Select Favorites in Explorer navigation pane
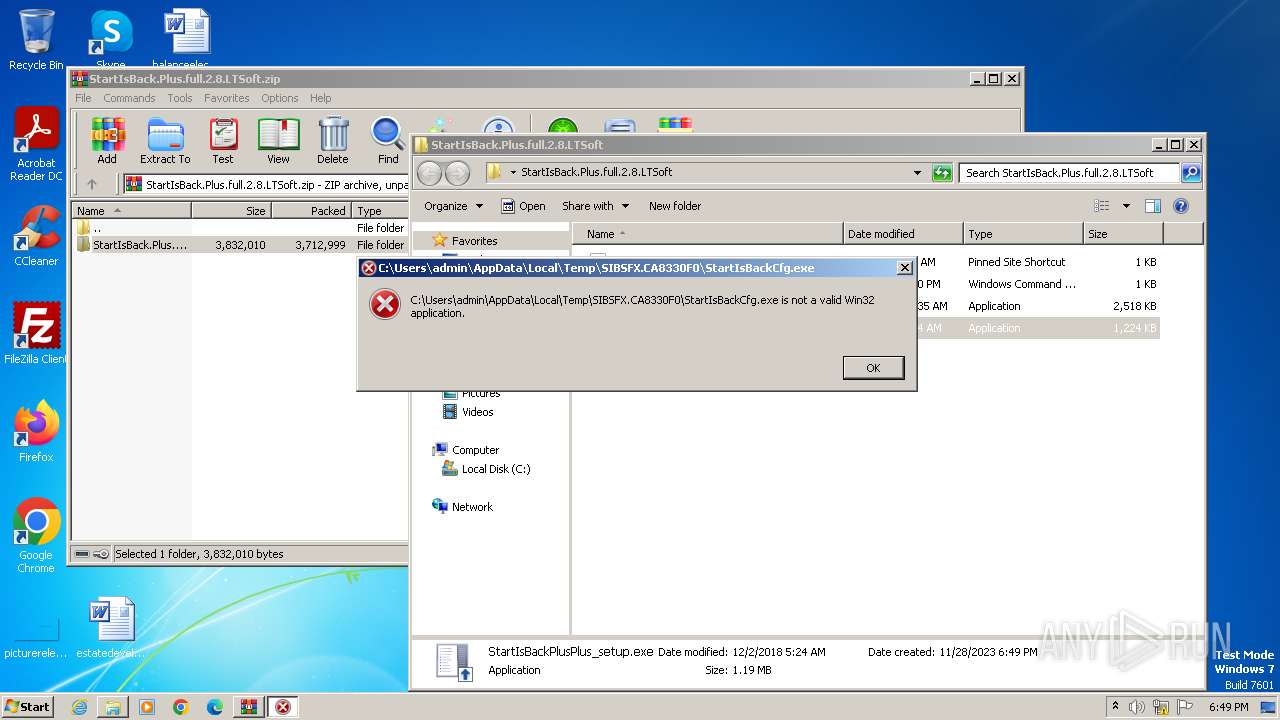1280x720 pixels. point(474,241)
